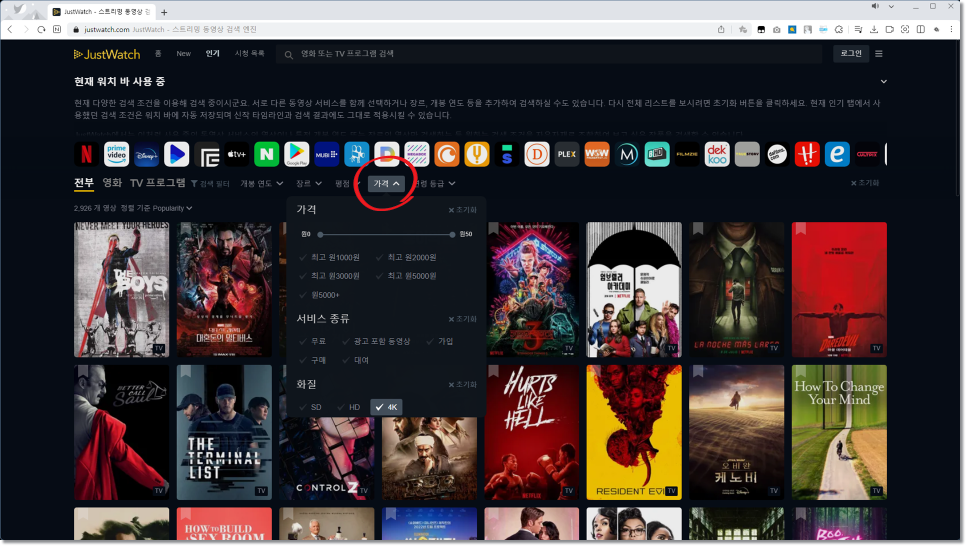Screen dimensions: 966x546
Task: Switch to the 영화 tab
Action: pyautogui.click(x=112, y=182)
